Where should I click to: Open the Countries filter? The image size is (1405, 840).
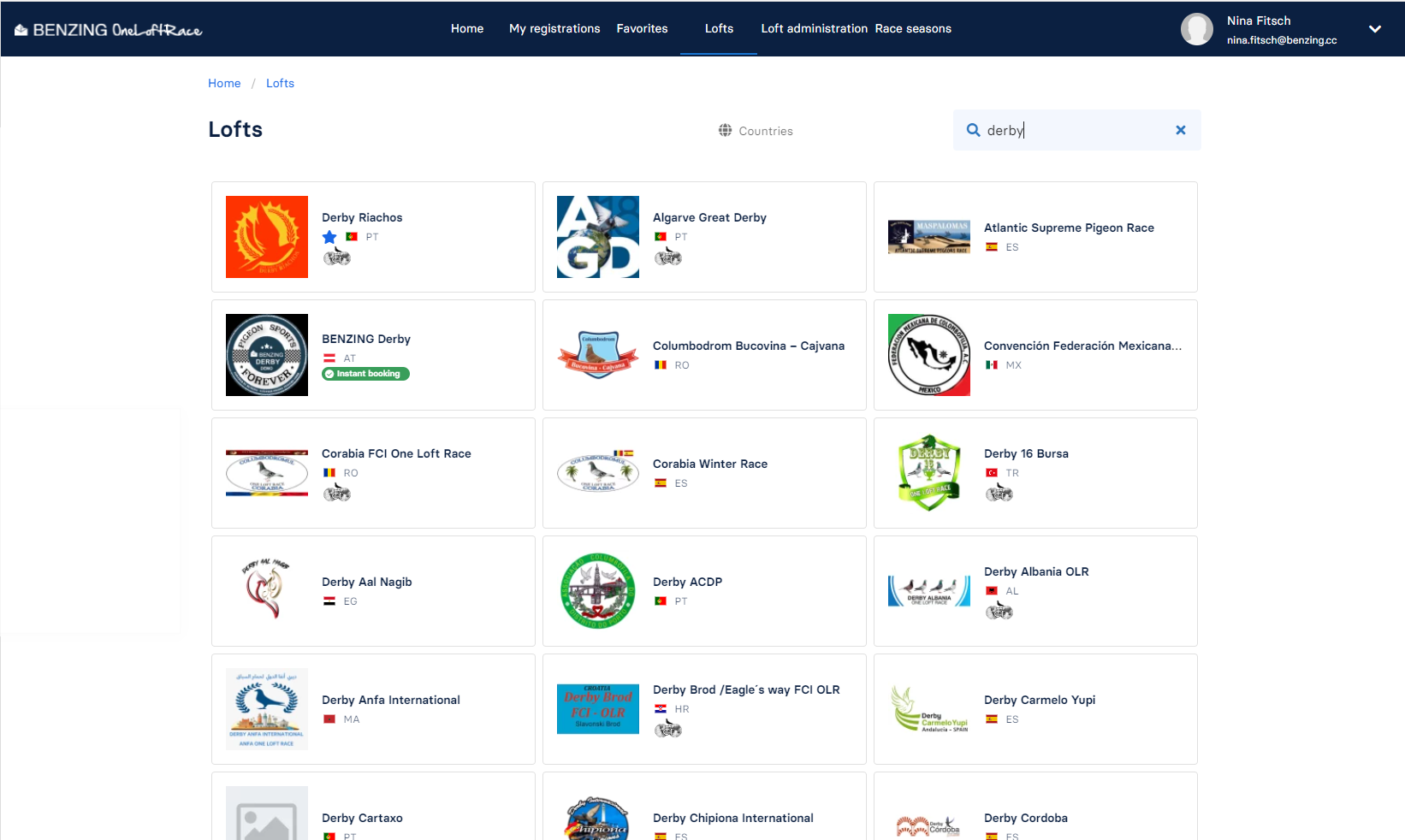(765, 131)
